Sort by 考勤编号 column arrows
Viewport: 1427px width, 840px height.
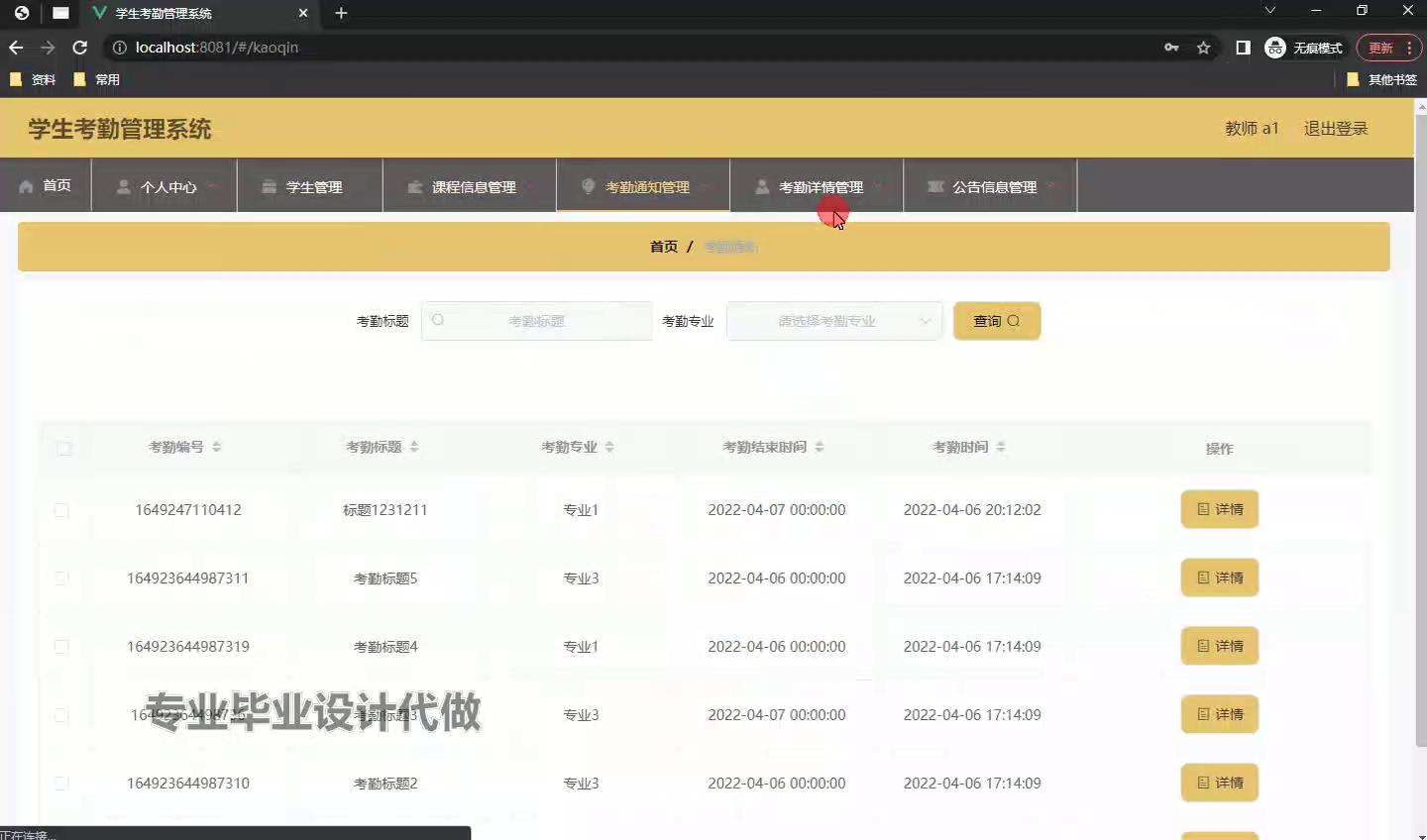(216, 448)
